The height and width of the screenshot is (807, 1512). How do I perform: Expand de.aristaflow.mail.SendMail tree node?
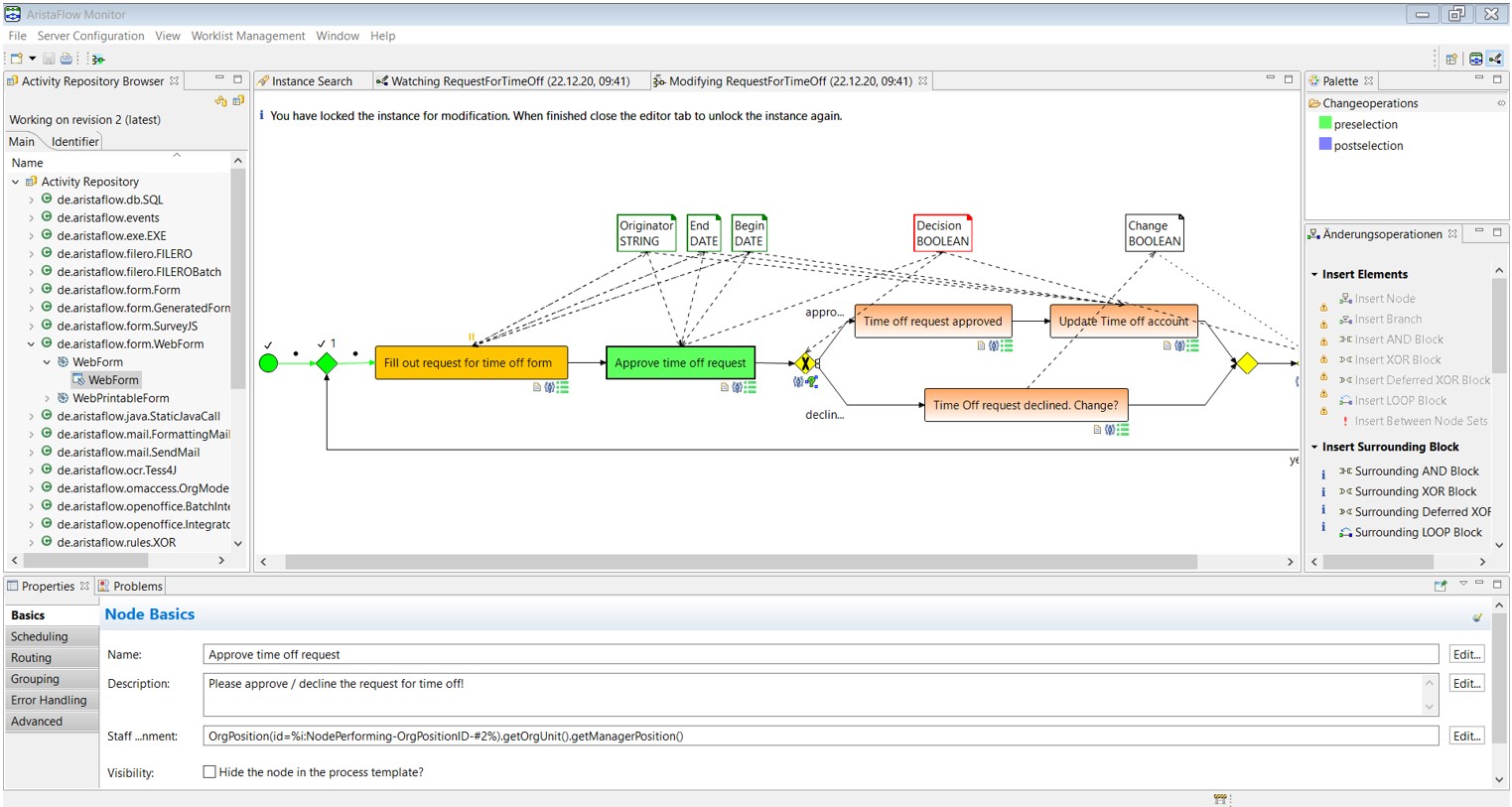point(31,453)
